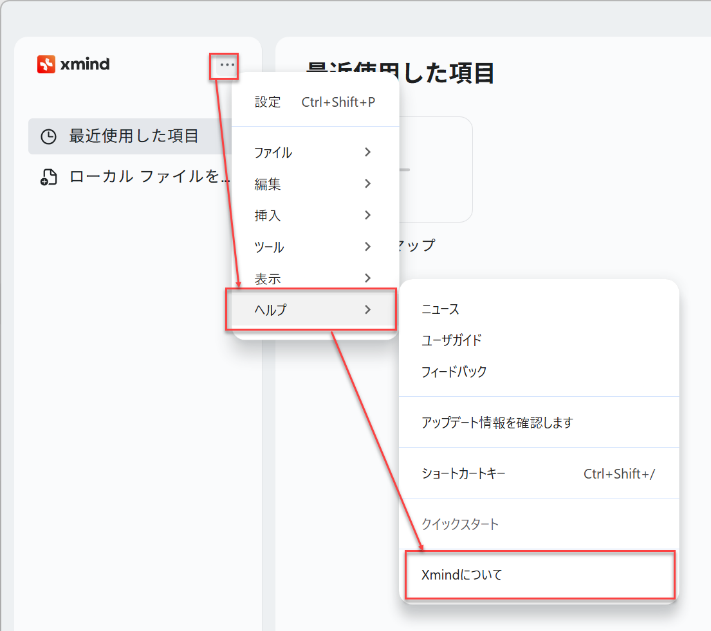Click the local file icon in sidebar
Viewport: 711px width, 631px height.
[x=49, y=177]
